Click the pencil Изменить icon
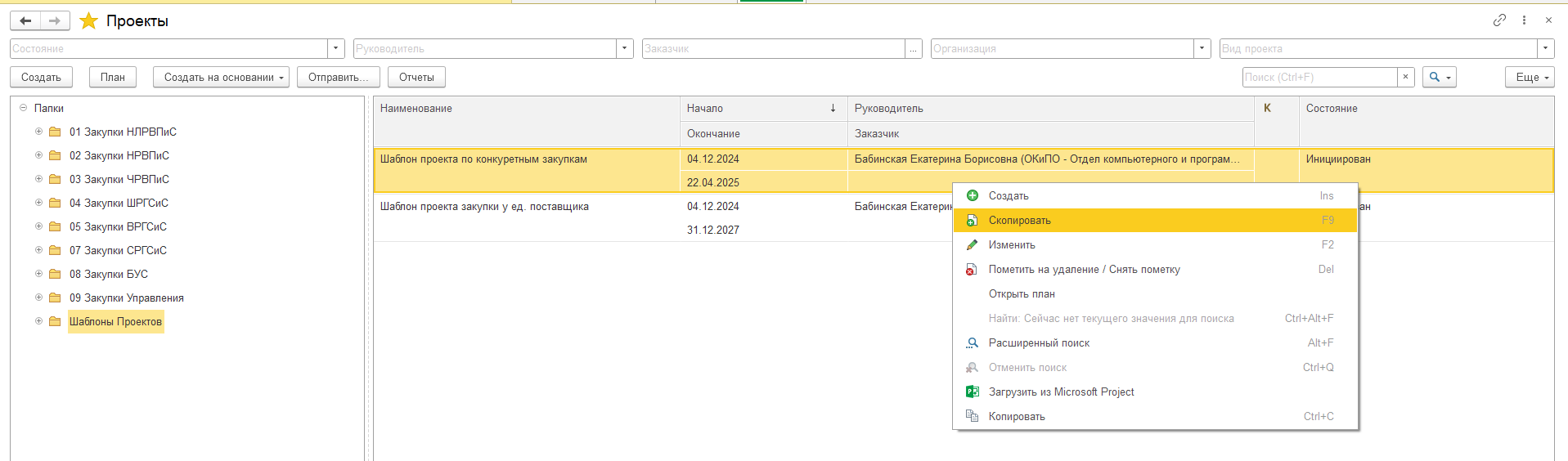 [973, 244]
